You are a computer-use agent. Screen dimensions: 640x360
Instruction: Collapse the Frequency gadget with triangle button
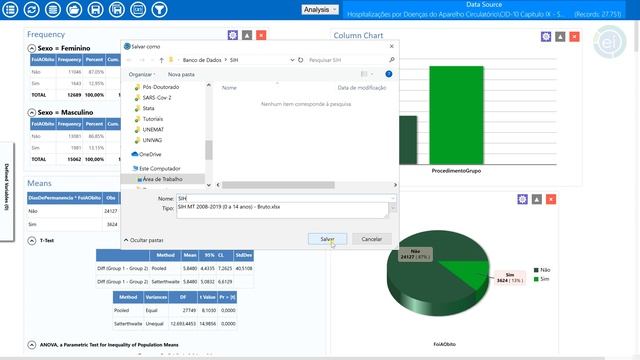247,35
